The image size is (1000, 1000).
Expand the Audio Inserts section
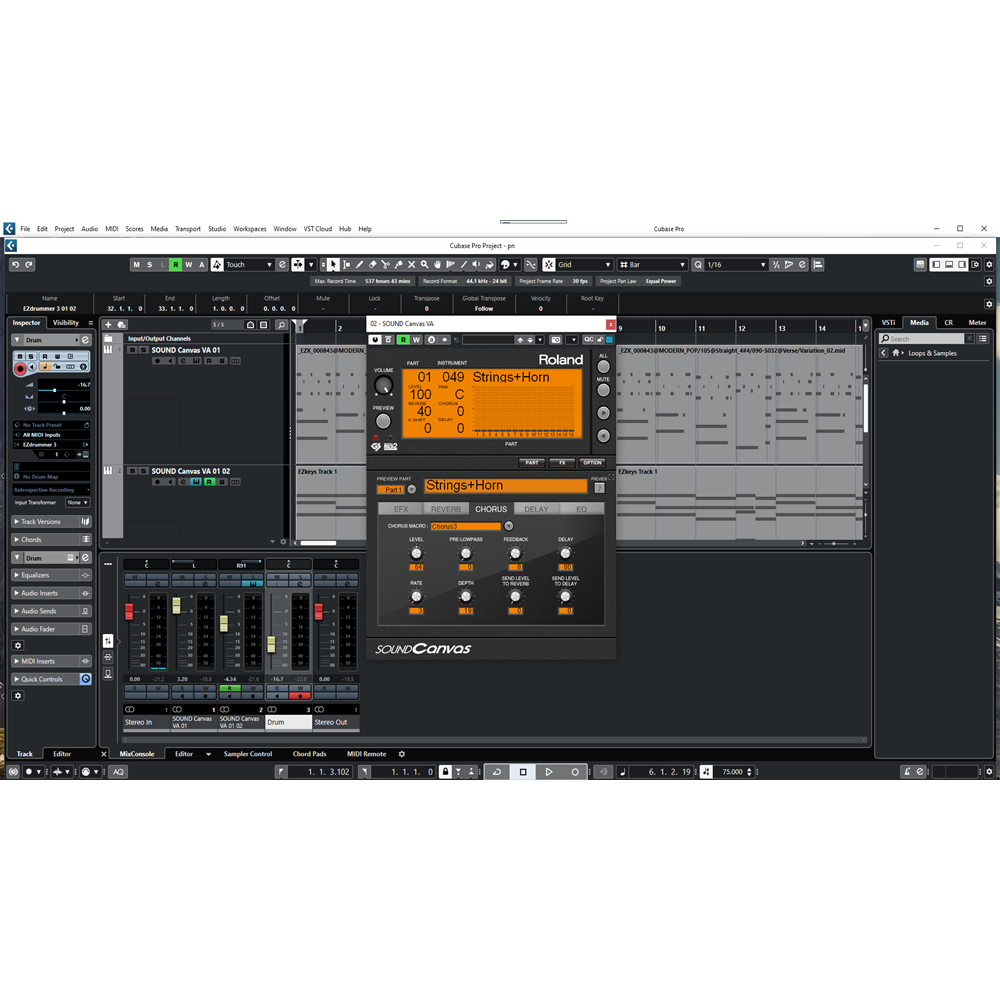pos(51,593)
